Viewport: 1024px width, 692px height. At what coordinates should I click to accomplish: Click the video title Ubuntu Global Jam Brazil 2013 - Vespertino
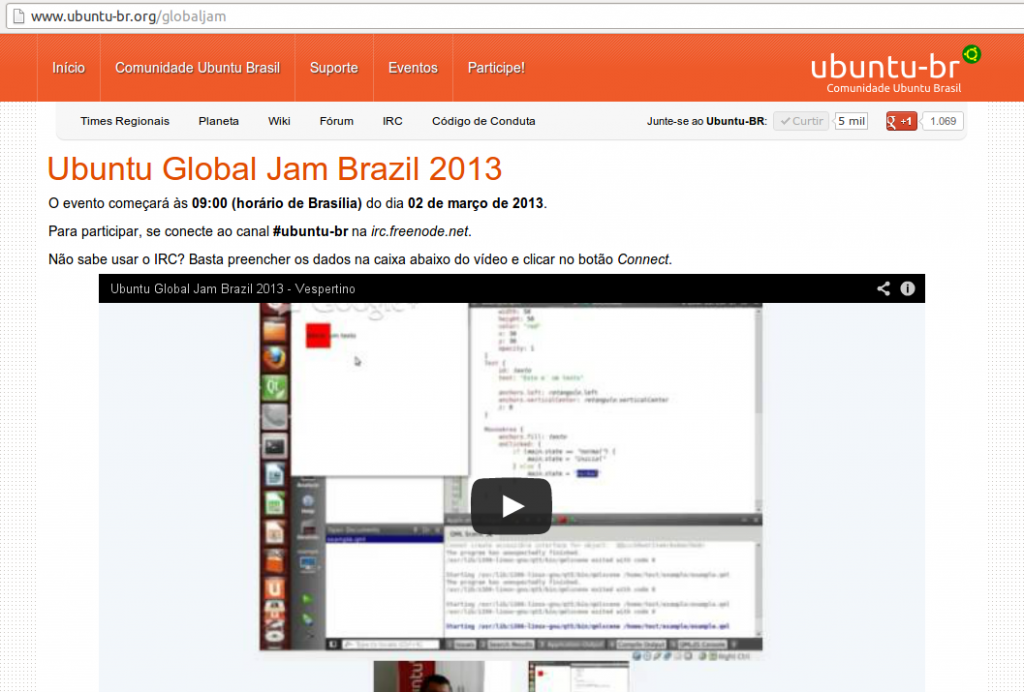(232, 289)
